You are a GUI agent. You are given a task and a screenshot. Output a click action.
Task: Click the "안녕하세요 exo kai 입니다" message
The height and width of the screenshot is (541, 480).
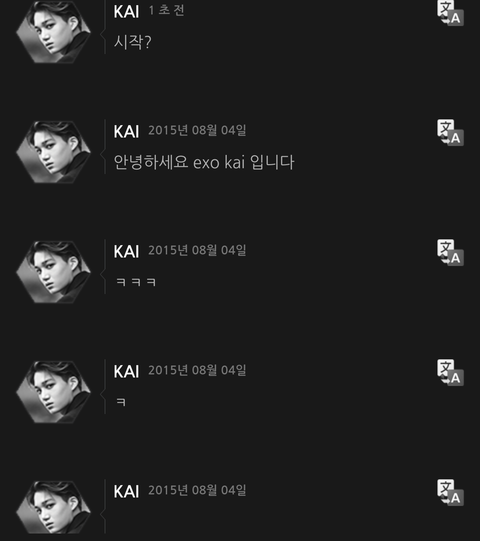(x=204, y=162)
